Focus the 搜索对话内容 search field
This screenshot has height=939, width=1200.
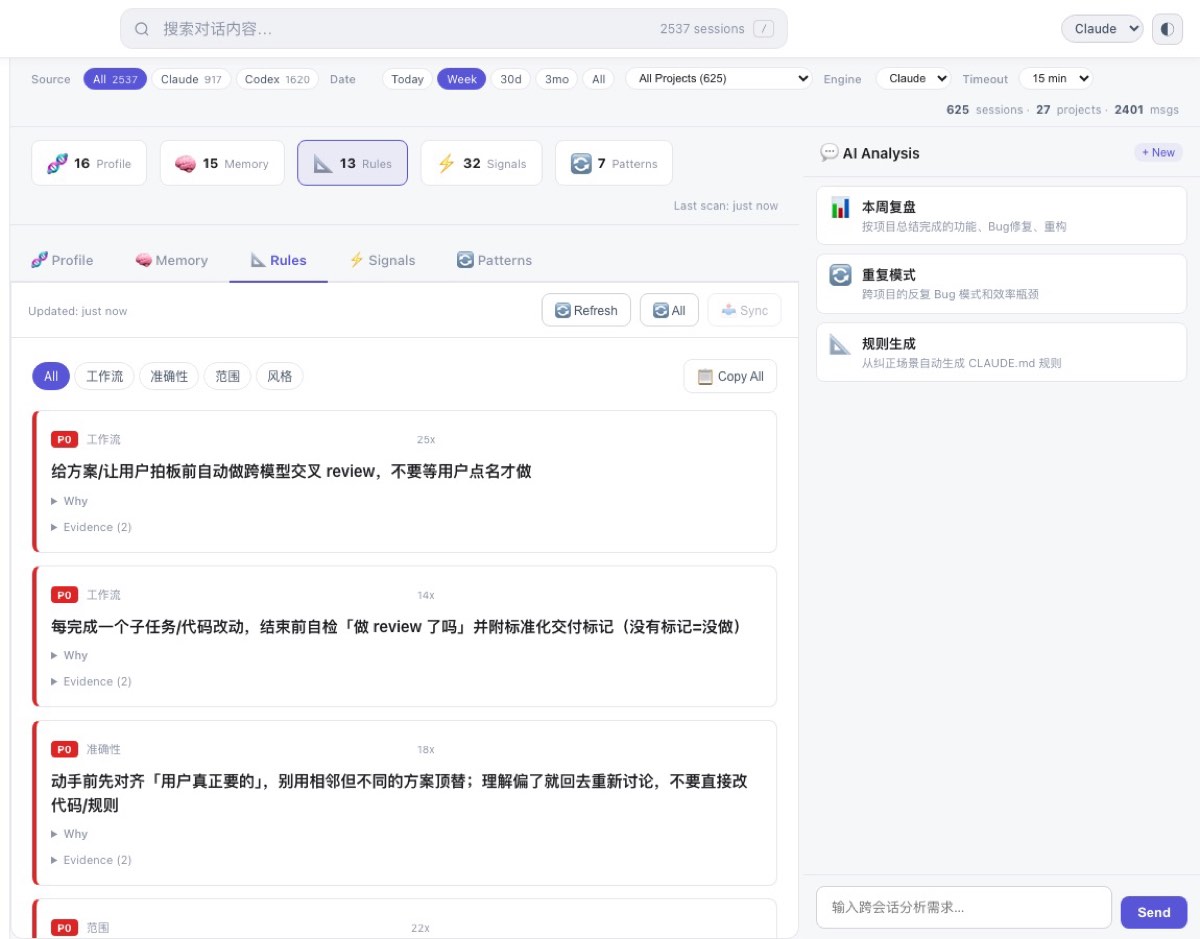pyautogui.click(x=453, y=29)
